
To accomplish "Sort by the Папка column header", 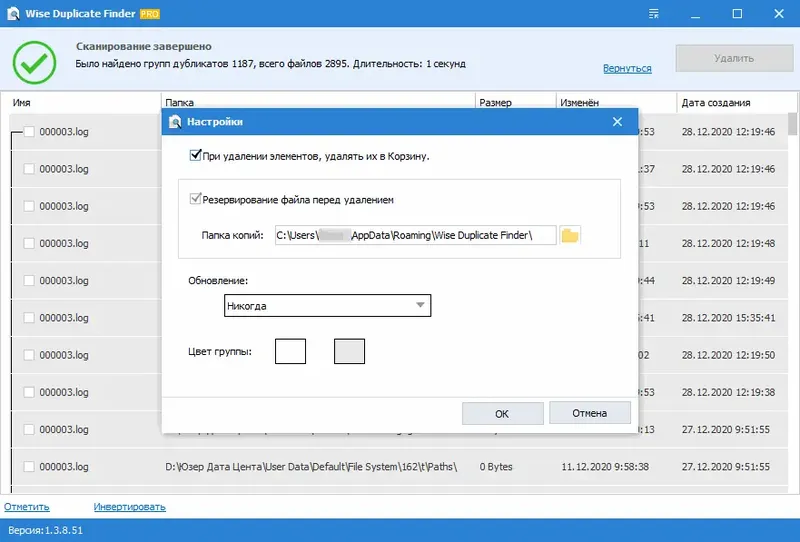I will coord(180,103).
